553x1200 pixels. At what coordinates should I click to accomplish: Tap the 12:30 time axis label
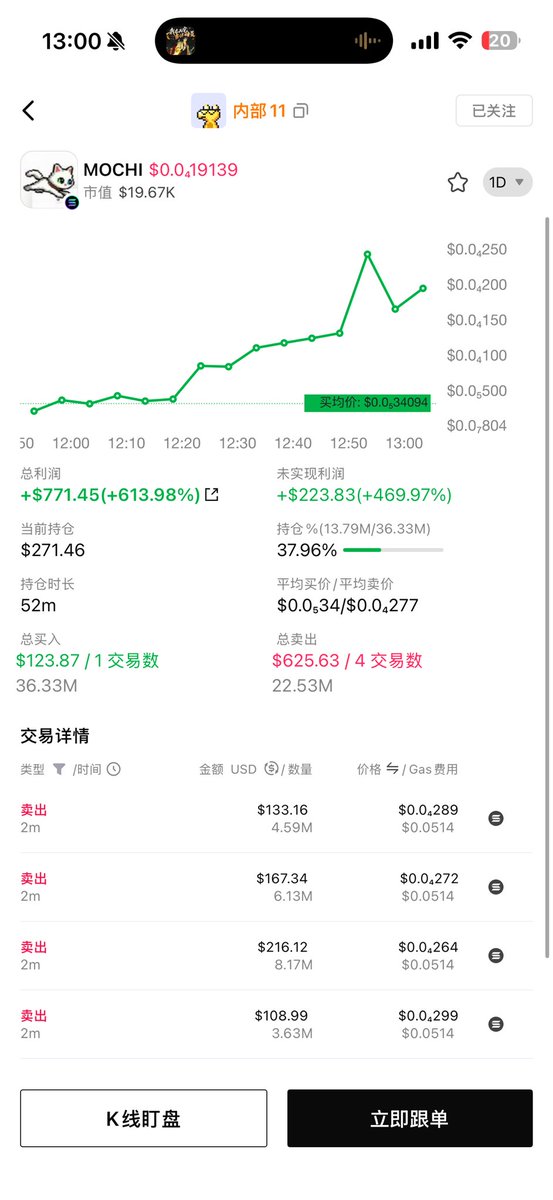(x=237, y=443)
